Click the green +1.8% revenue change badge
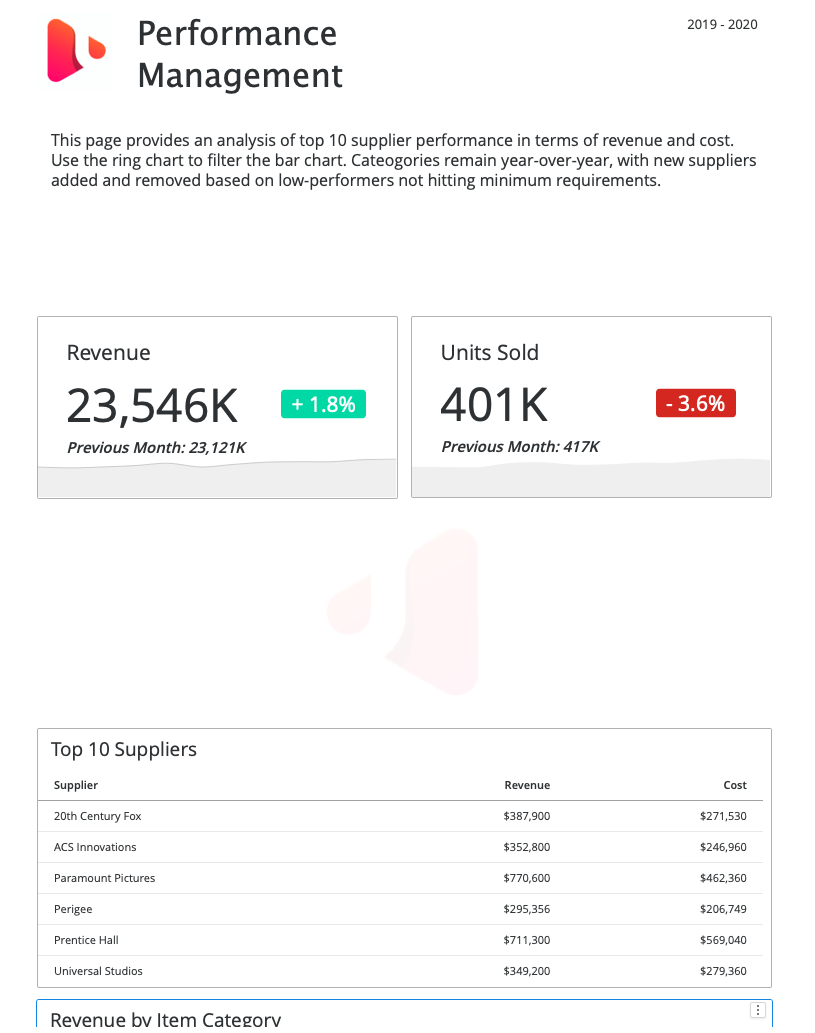Image resolution: width=815 pixels, height=1033 pixels. [324, 404]
